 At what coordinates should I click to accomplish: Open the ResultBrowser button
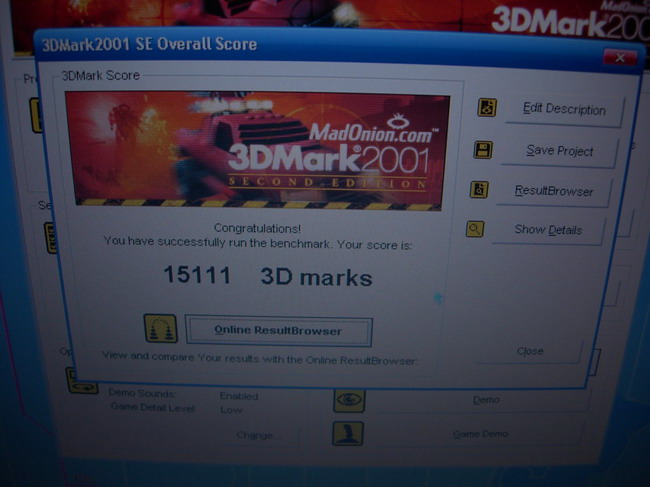coord(553,190)
